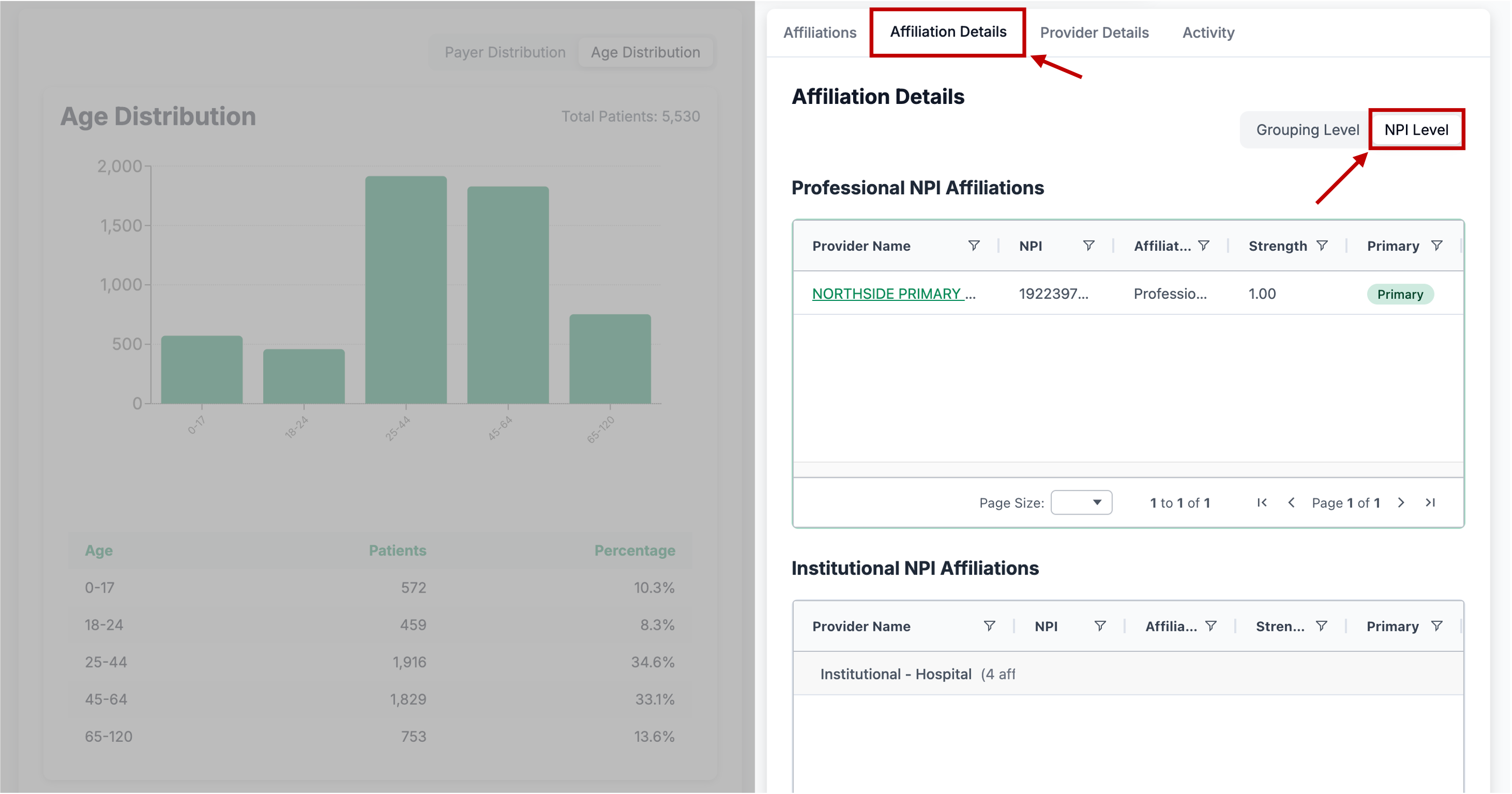1512x794 pixels.
Task: Open filter for Professional NPI column
Action: [x=1088, y=245]
